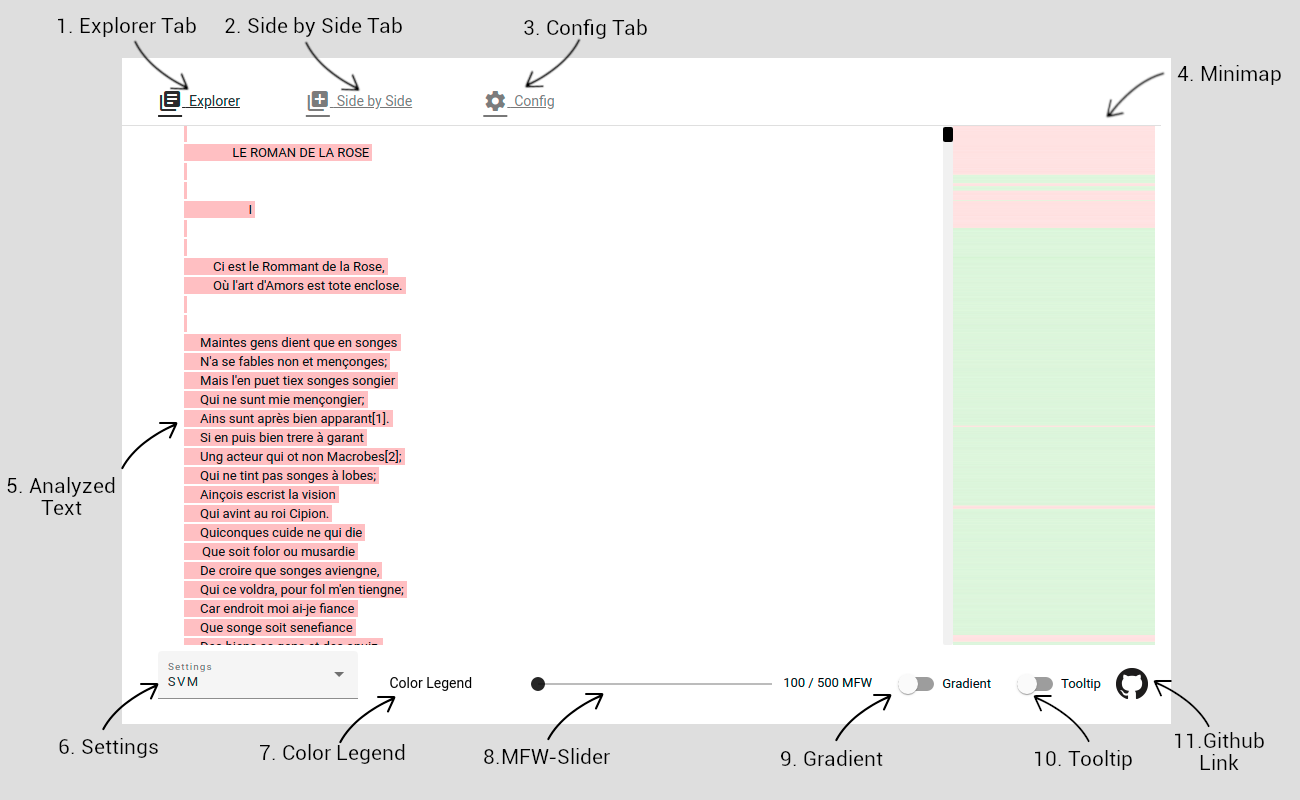Click line 'Que songe soit senefiance'
The image size is (1300, 800).
pos(276,628)
